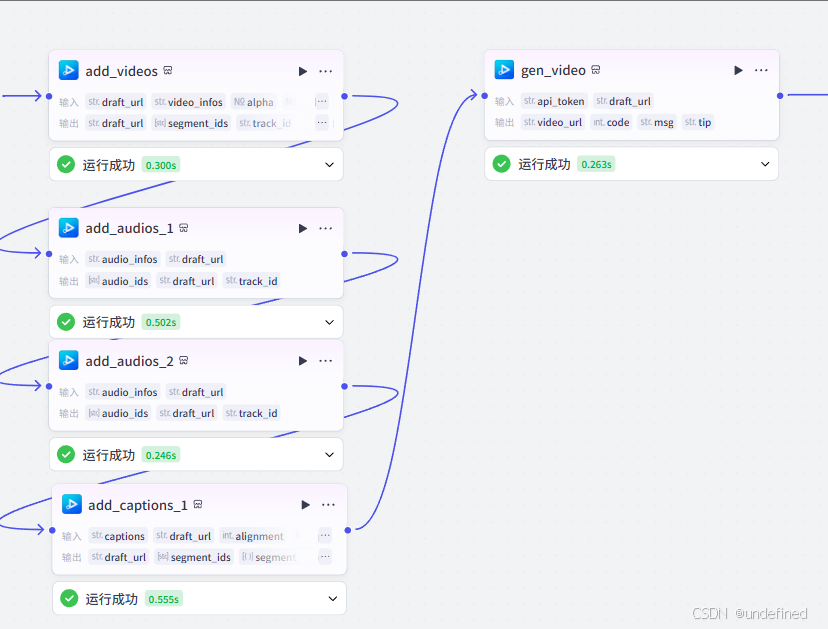Click the video_infos input tag in add_videos
The height and width of the screenshot is (629, 828).
coord(189,102)
